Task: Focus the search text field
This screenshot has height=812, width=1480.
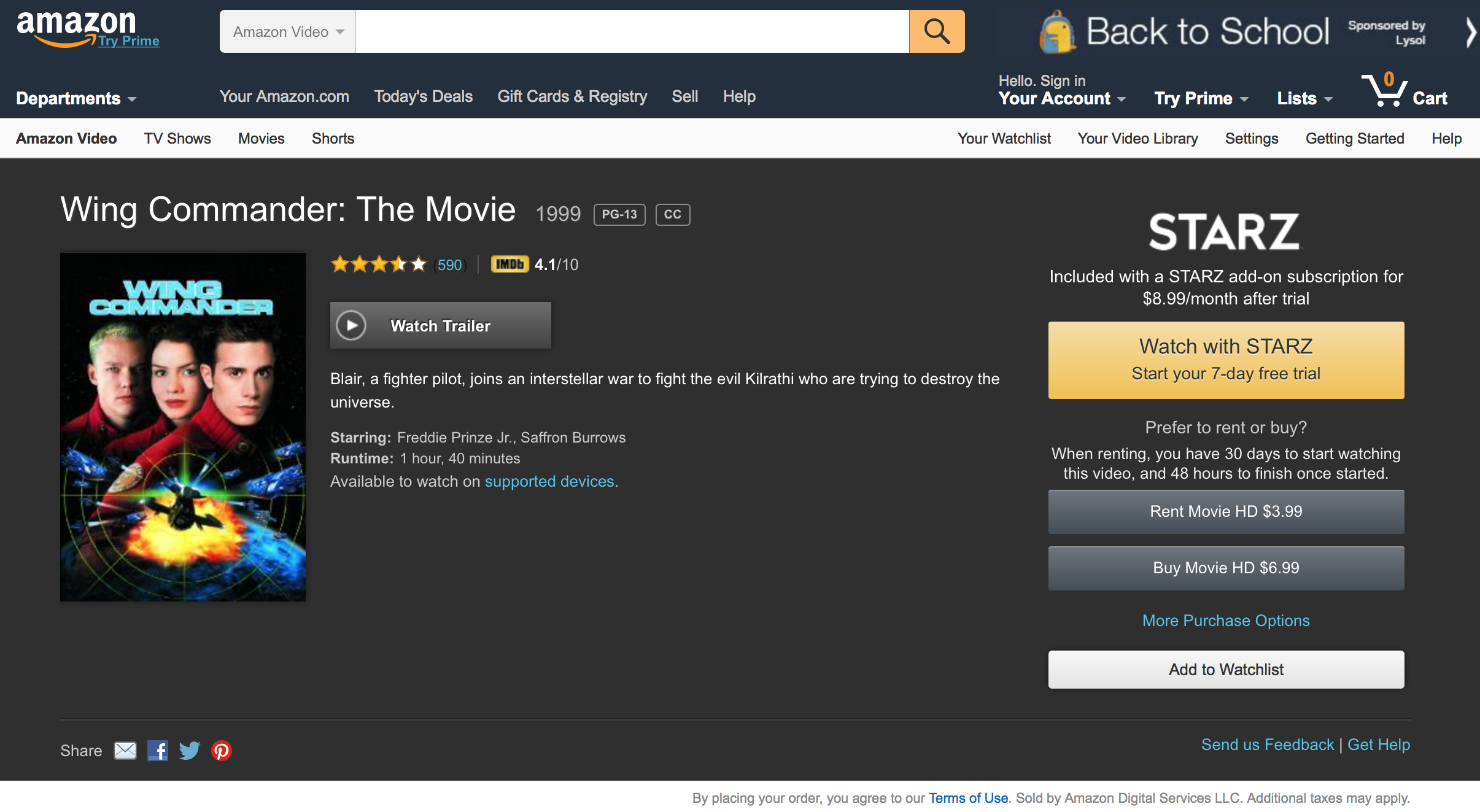Action: (x=632, y=31)
